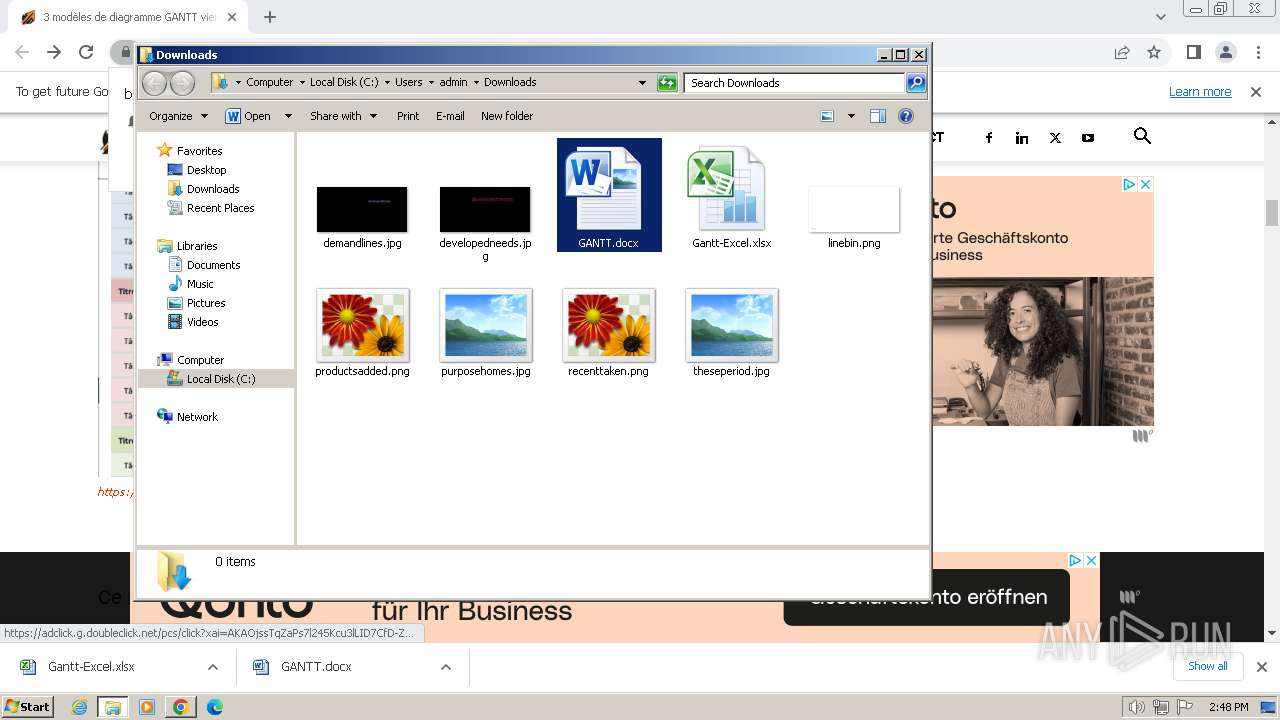
Task: Open Chrome profile avatar
Action: pos(1226,52)
